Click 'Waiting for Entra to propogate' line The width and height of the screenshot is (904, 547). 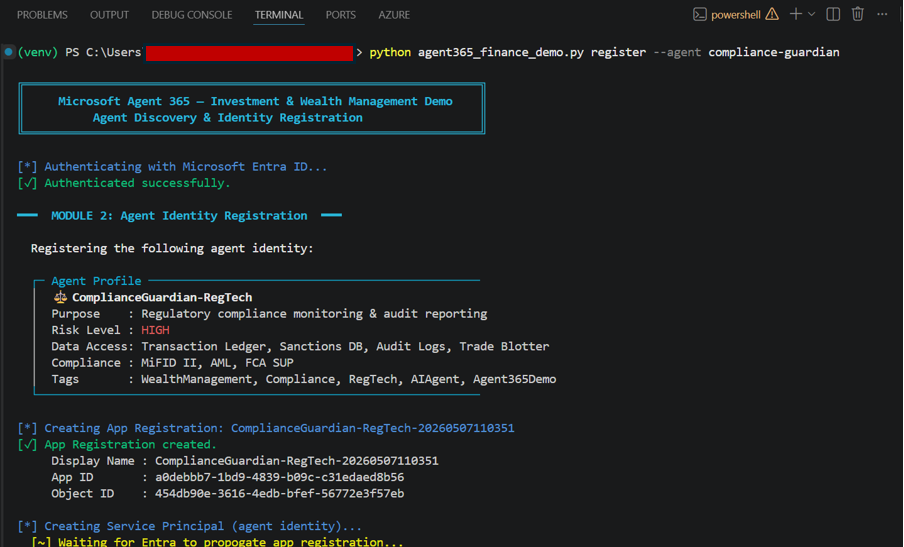coord(231,542)
